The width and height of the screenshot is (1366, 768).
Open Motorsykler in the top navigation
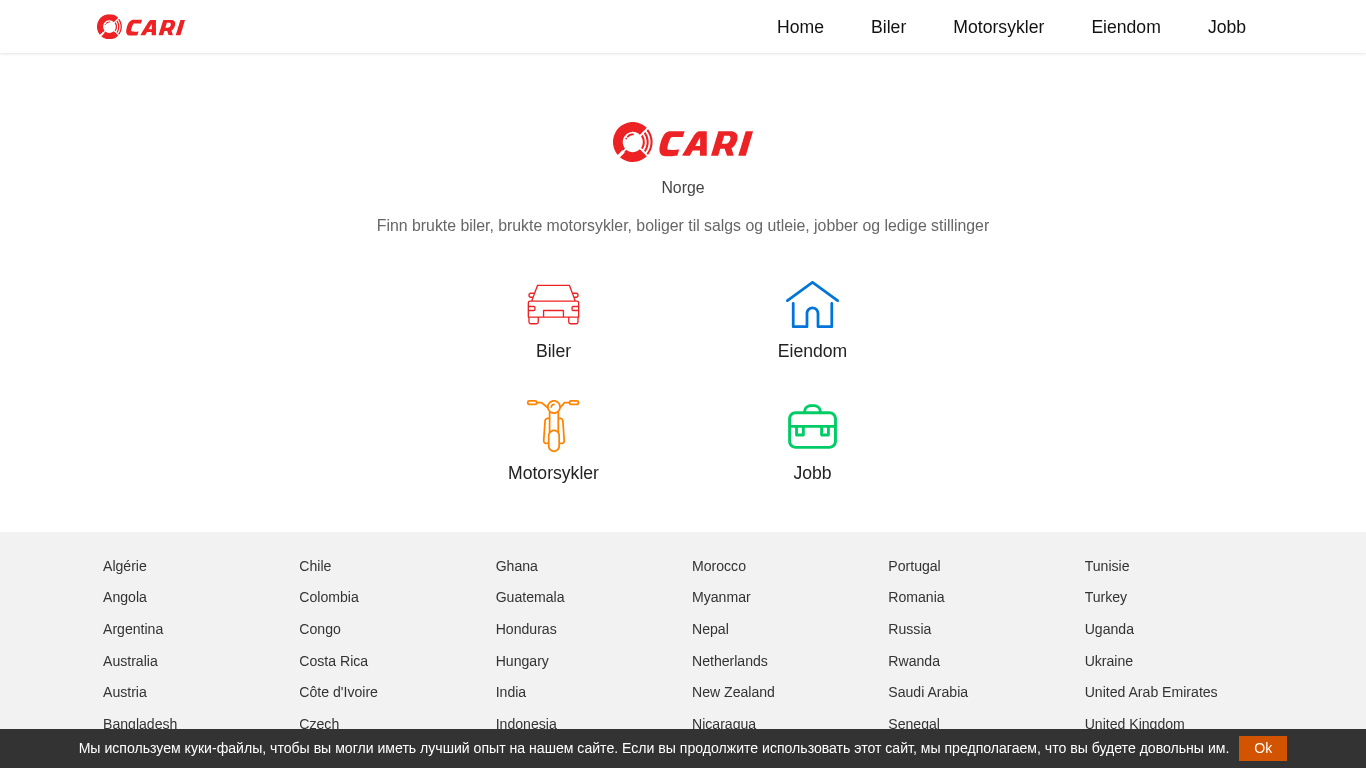[x=998, y=27]
